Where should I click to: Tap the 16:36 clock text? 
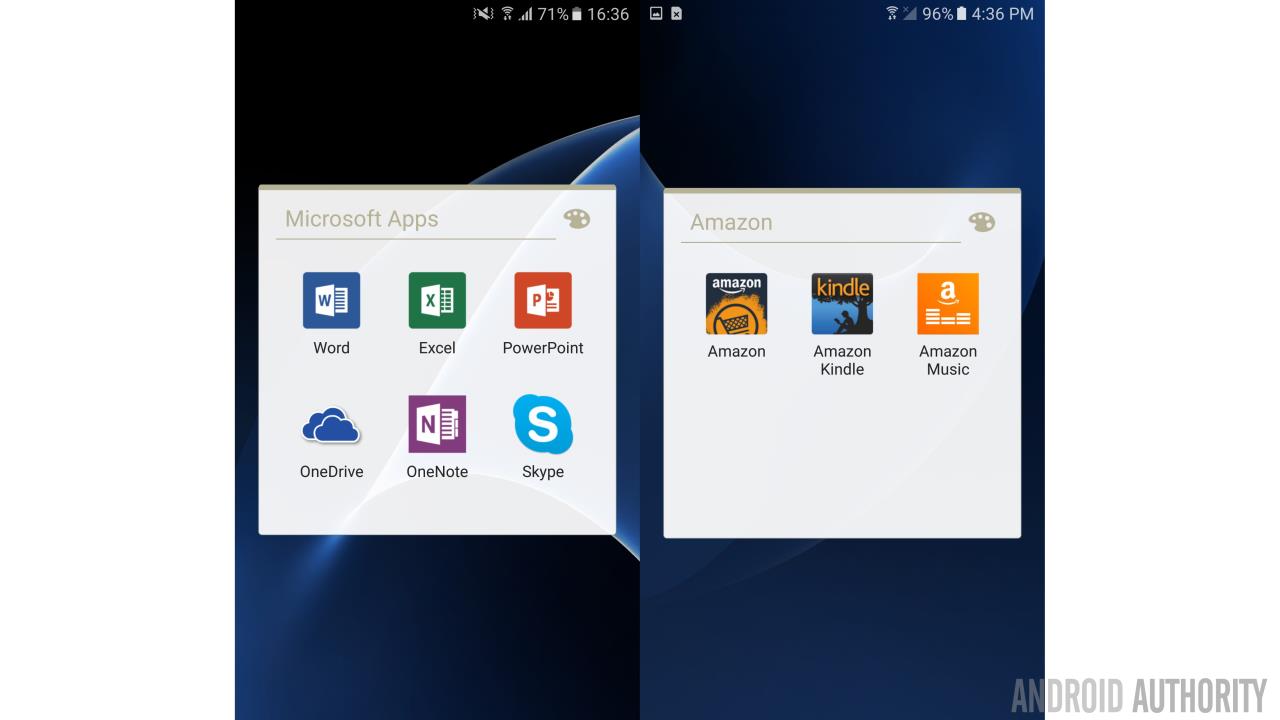click(608, 14)
